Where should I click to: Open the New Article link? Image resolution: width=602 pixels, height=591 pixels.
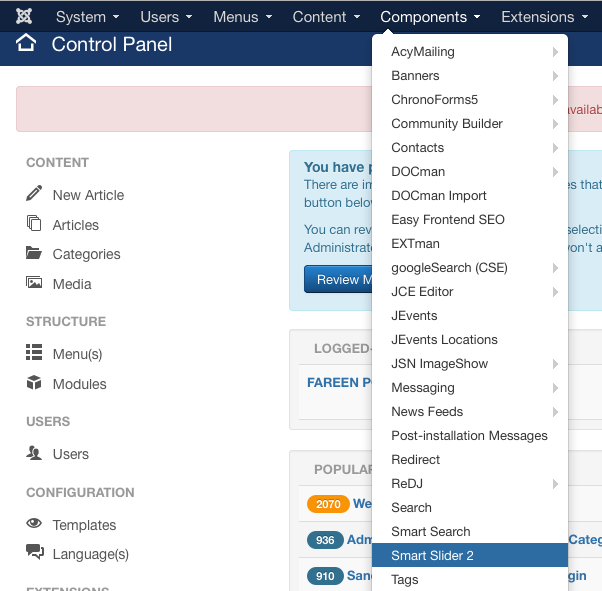click(x=88, y=195)
